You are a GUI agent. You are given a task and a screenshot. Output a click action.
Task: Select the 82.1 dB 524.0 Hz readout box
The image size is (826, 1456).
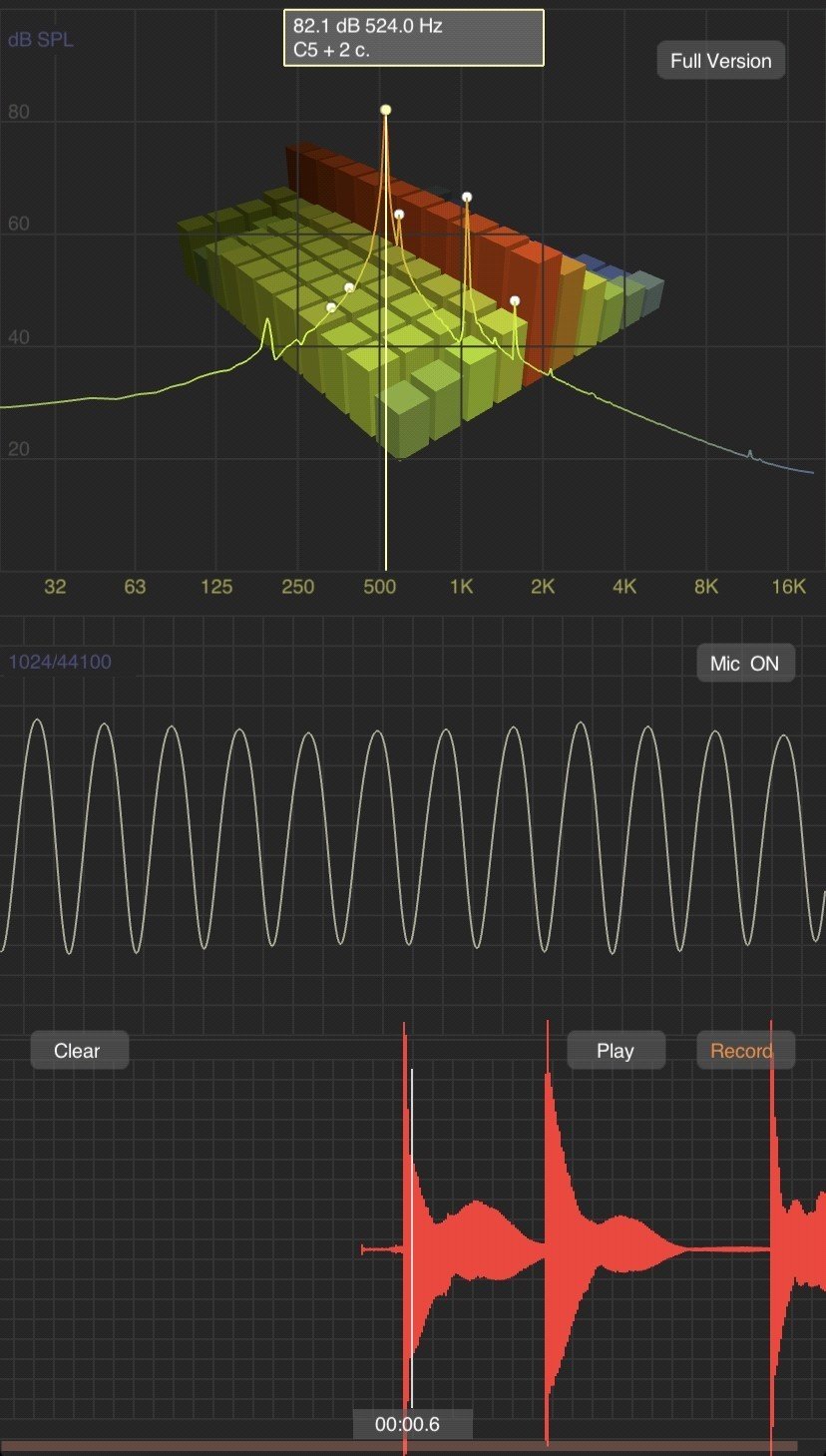(x=414, y=38)
